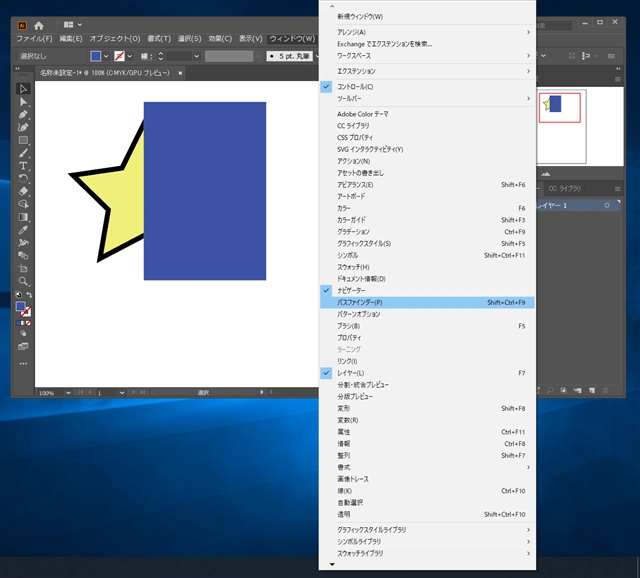The height and width of the screenshot is (578, 640).
Task: Click the default fill and stroke icon
Action: click(18, 294)
